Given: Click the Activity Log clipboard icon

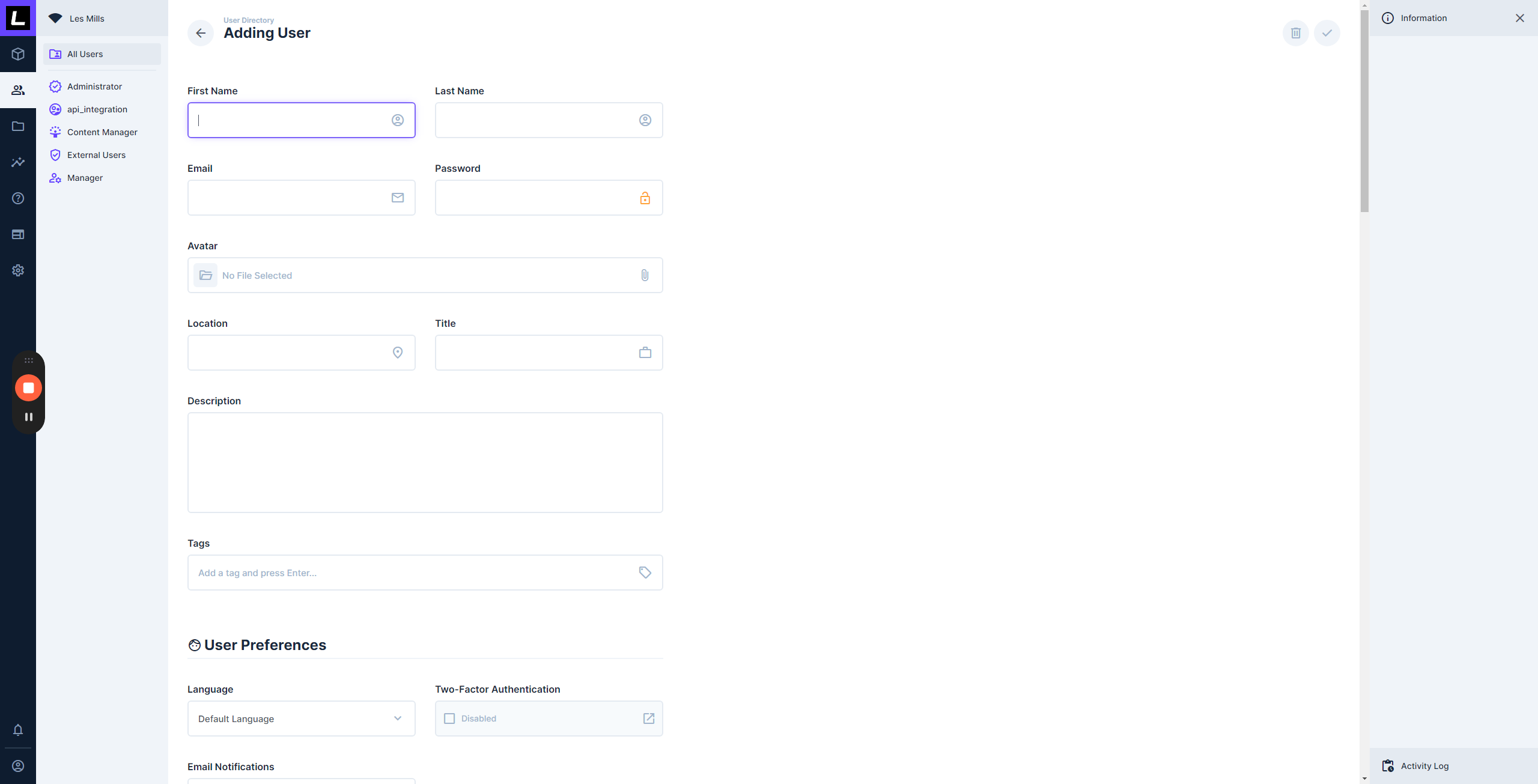Looking at the screenshot, I should point(1388,766).
